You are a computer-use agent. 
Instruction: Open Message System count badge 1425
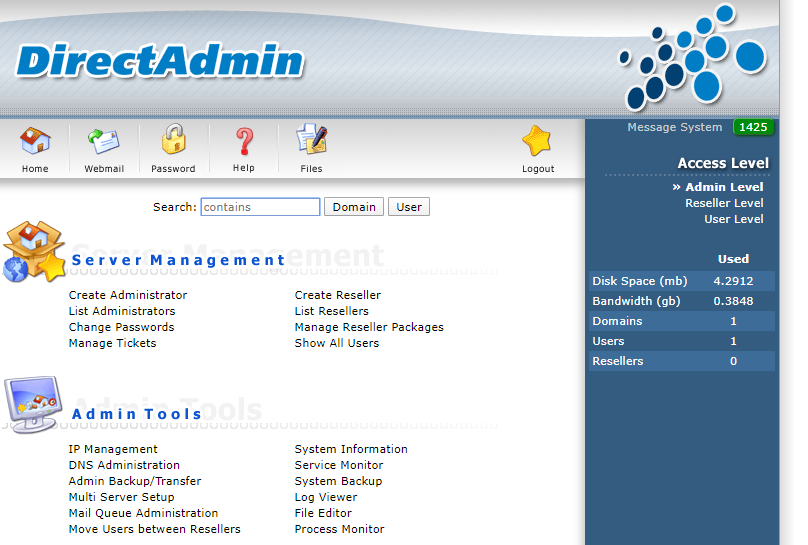(x=753, y=127)
